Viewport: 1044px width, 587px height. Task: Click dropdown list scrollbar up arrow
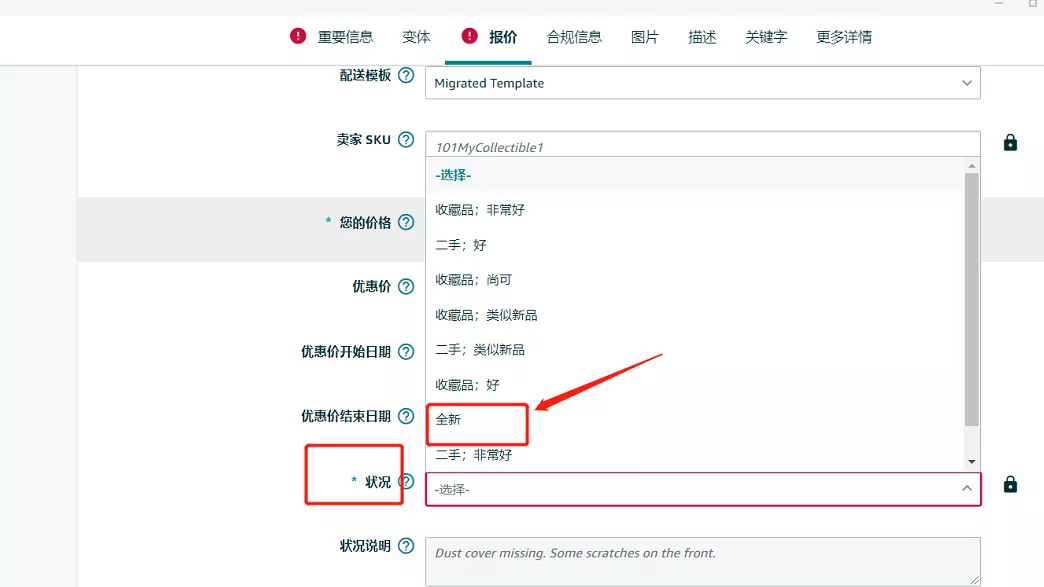pyautogui.click(x=971, y=166)
